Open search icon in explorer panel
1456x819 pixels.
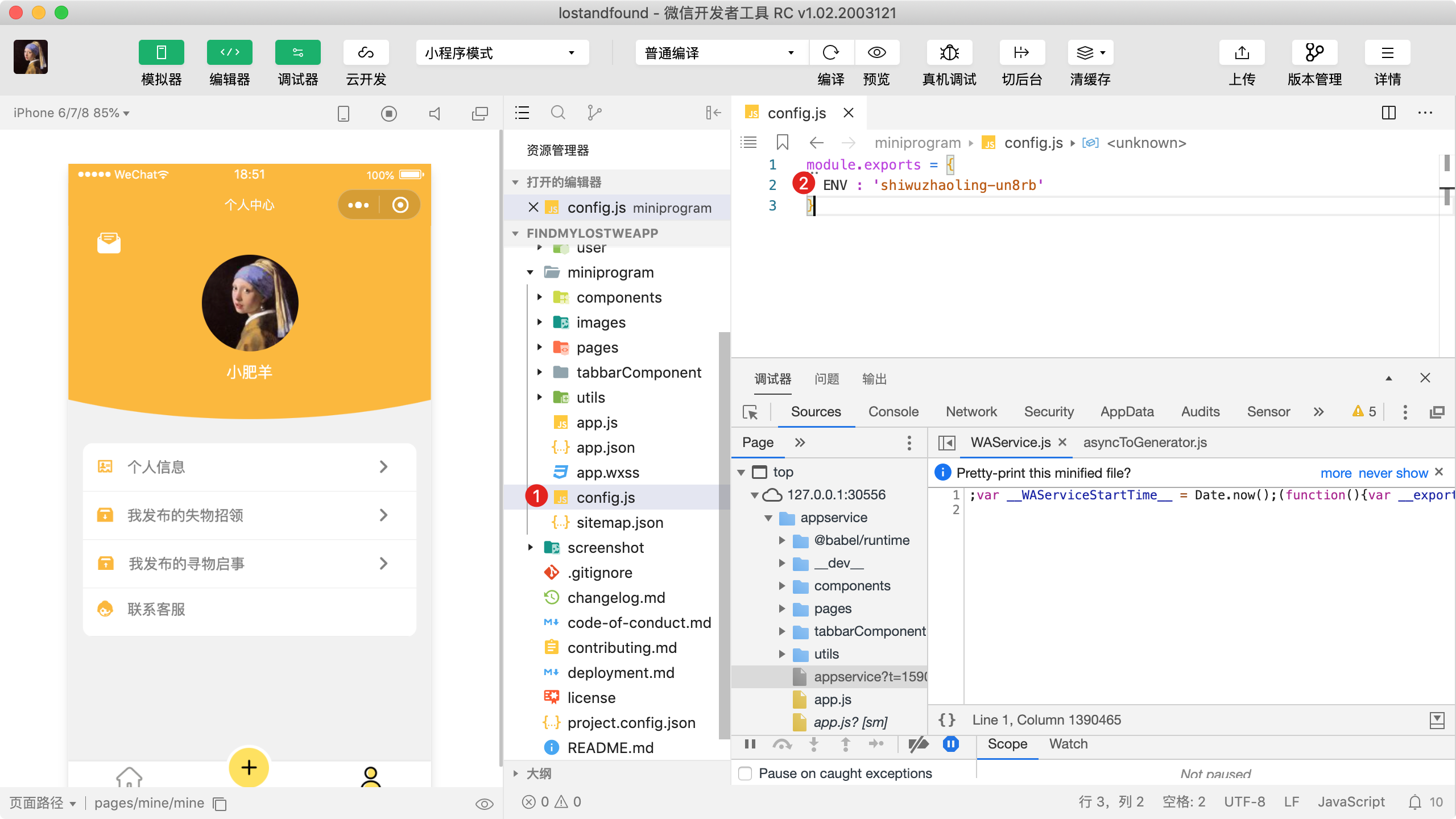tap(558, 113)
